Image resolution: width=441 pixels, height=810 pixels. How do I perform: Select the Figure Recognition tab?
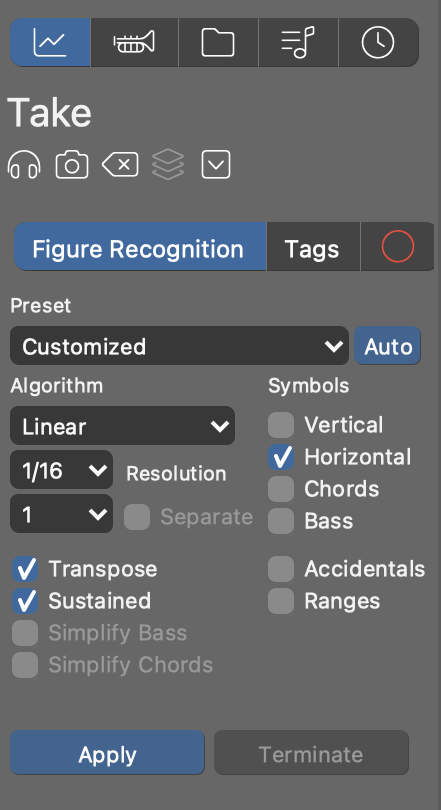coord(139,247)
